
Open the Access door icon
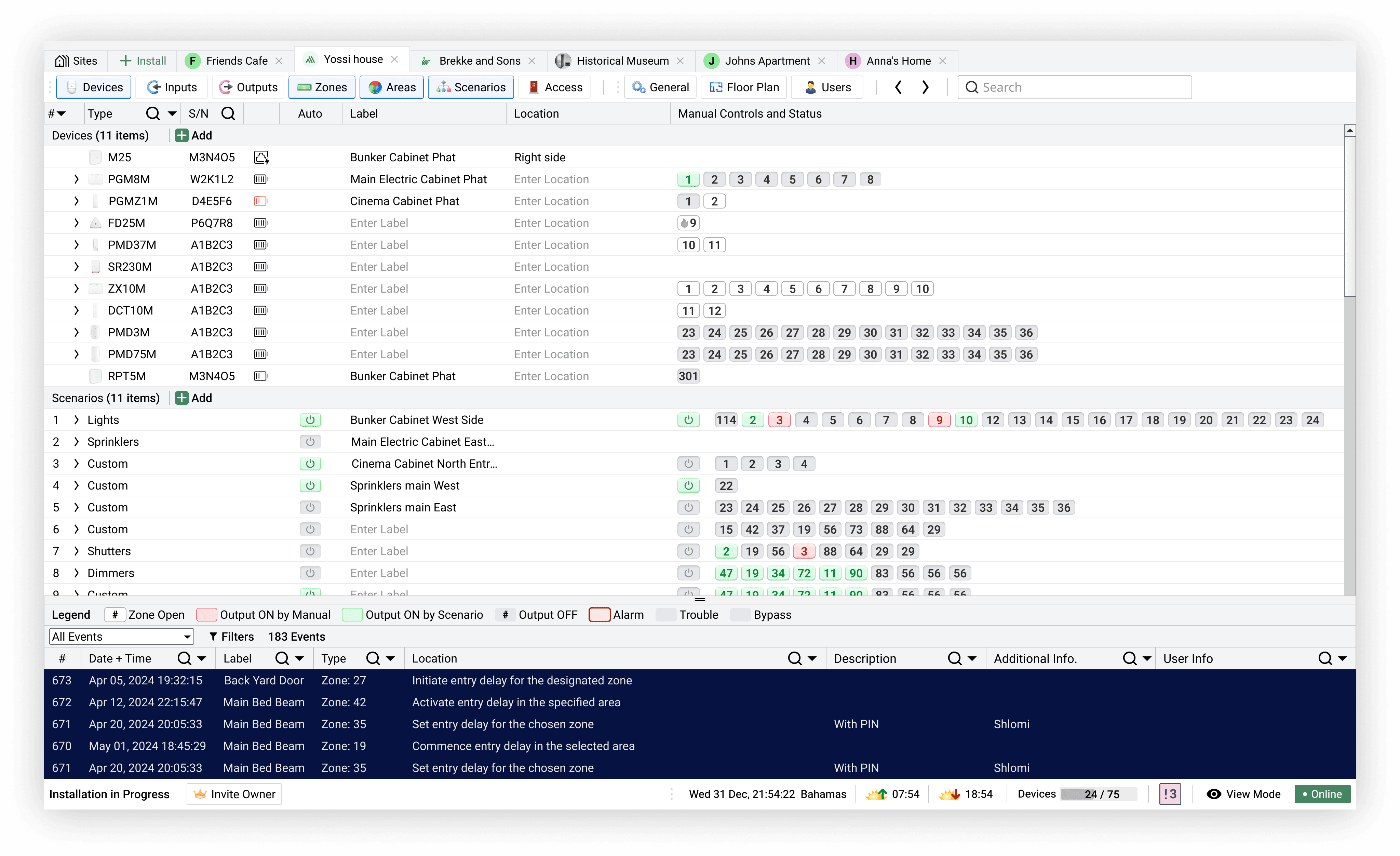point(534,87)
